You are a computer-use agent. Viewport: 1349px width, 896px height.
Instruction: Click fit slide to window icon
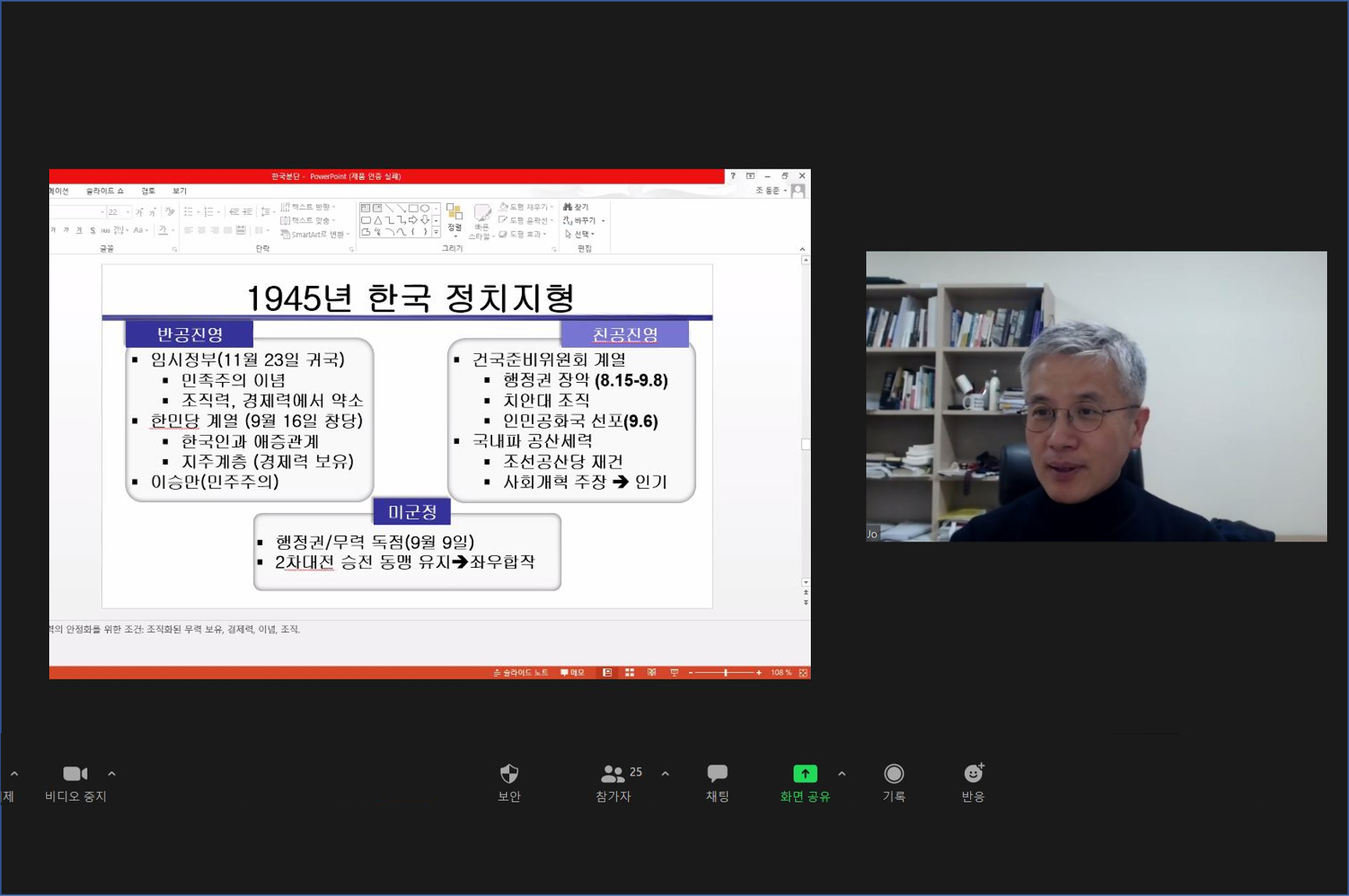(x=803, y=673)
